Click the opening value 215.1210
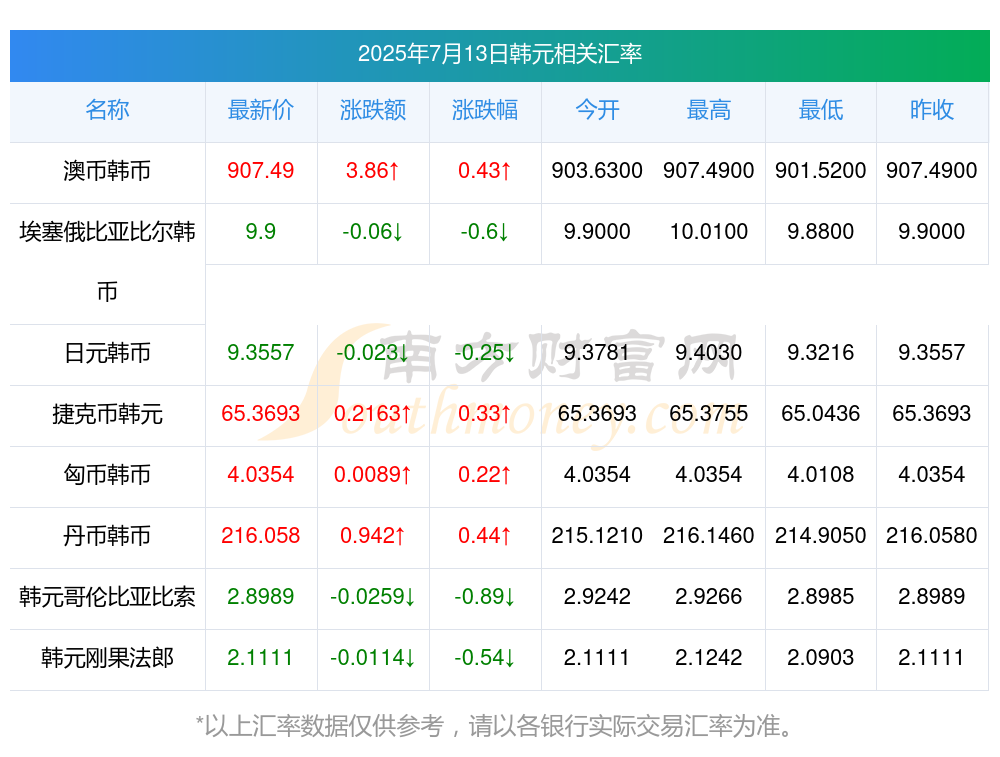 pos(597,536)
